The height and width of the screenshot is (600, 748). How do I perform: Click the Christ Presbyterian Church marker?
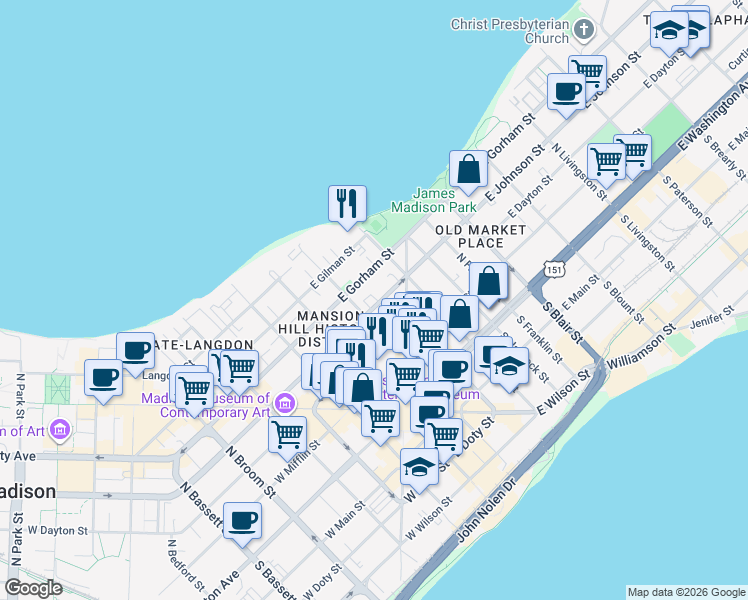point(584,30)
